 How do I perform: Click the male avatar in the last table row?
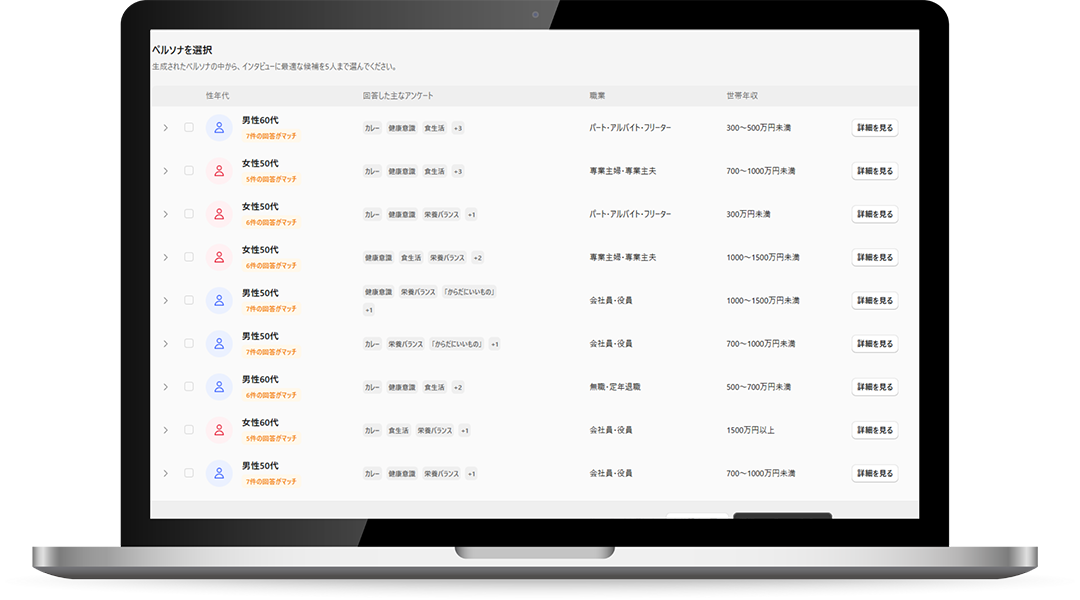(x=219, y=473)
